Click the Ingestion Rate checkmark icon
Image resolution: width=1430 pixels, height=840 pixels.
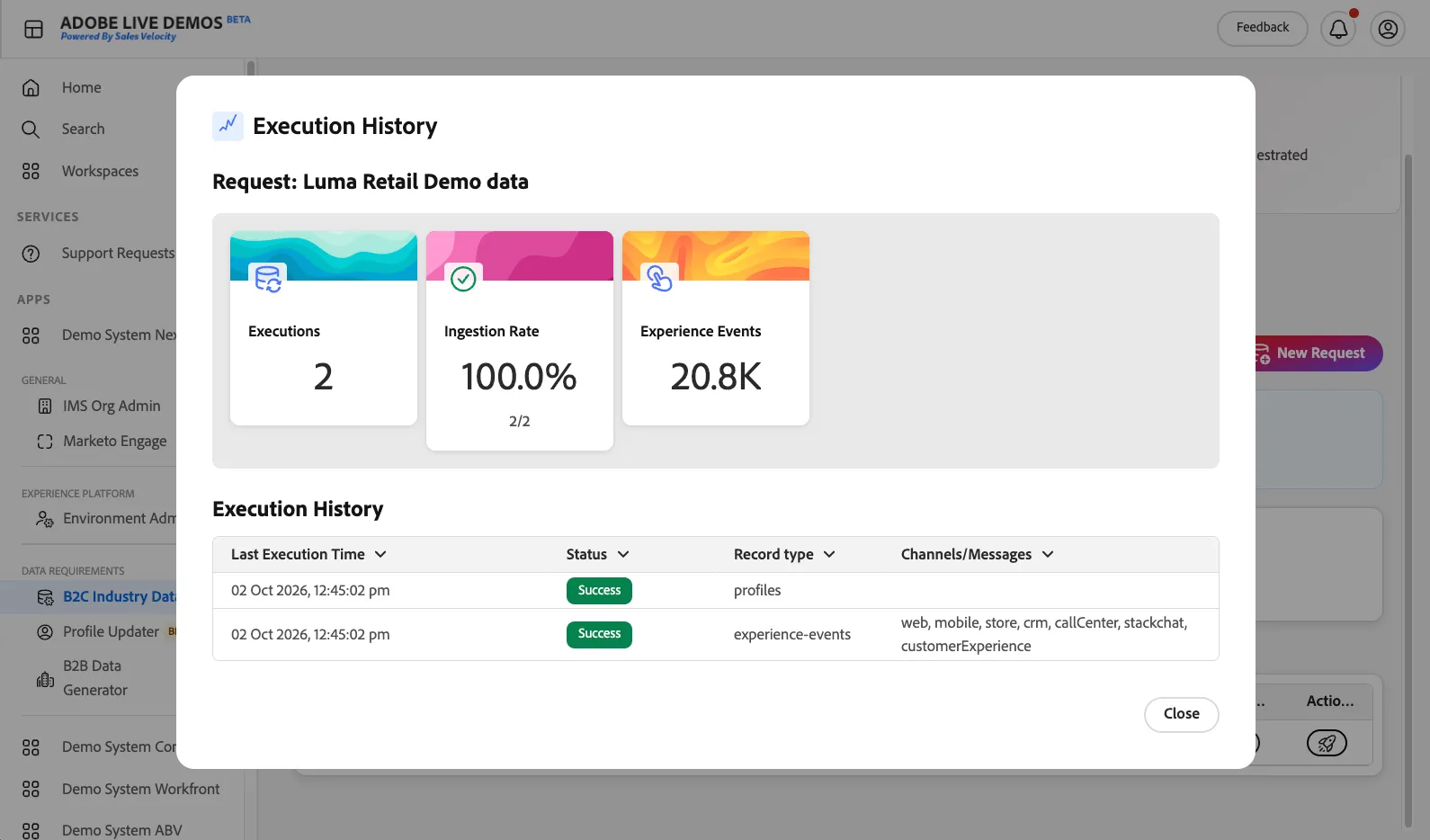point(463,279)
